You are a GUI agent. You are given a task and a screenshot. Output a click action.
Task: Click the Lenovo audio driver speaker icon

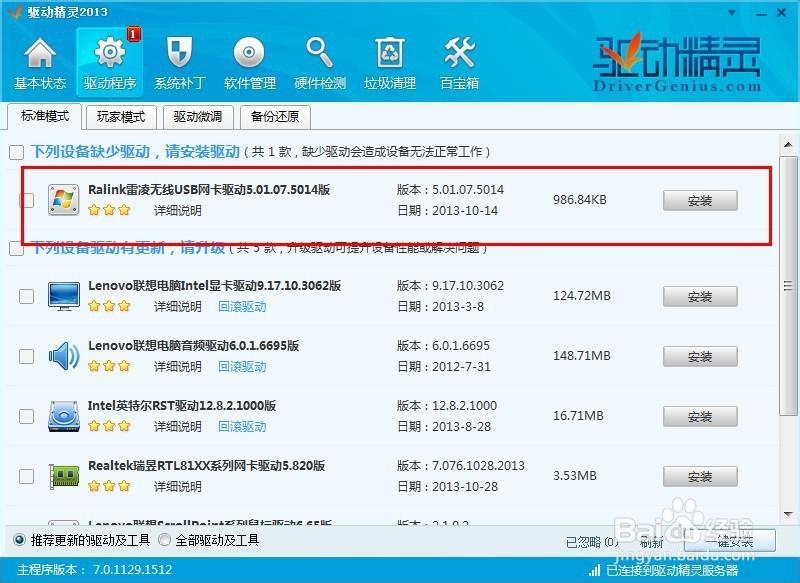64,356
